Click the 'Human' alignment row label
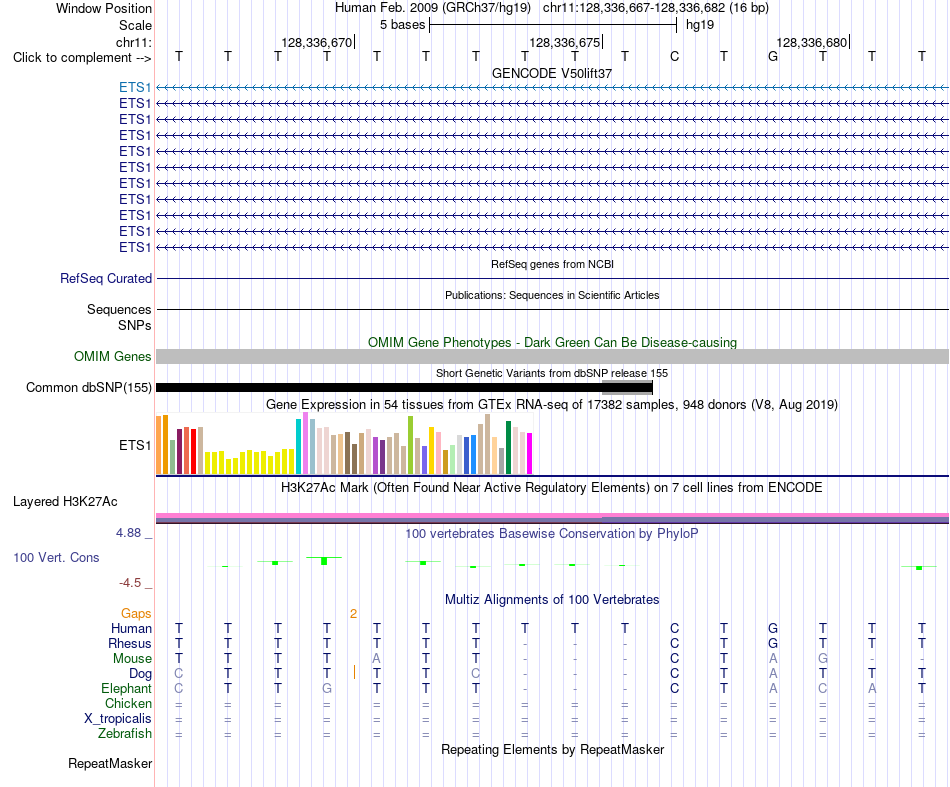 131,629
